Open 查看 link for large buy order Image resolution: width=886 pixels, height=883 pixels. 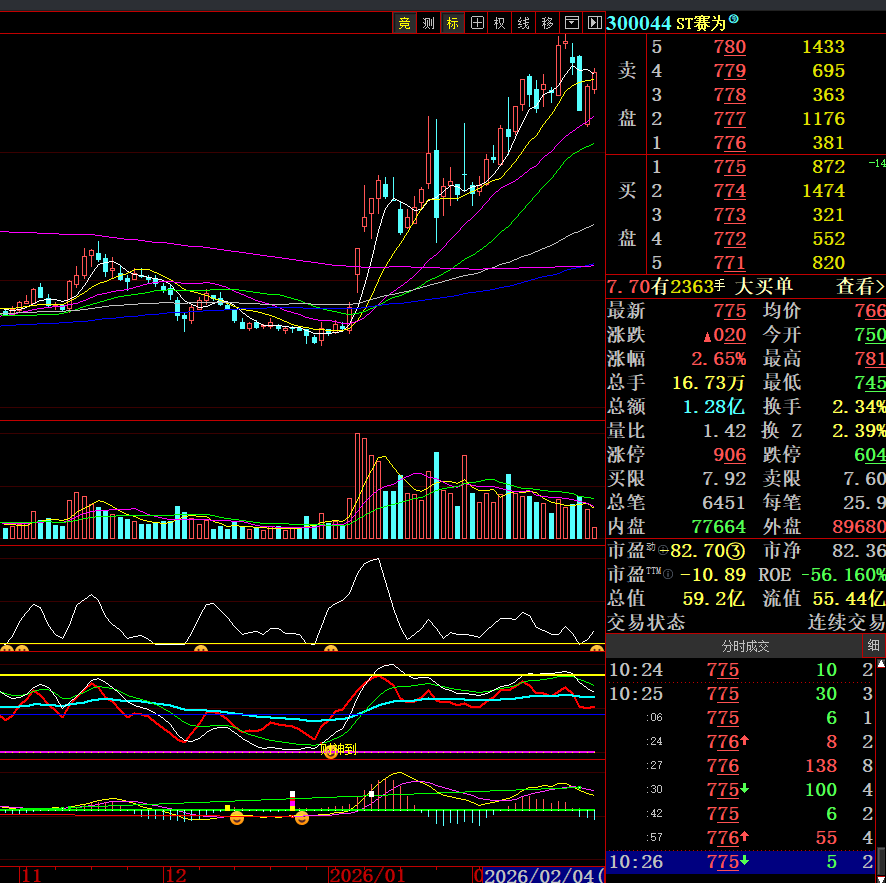(x=860, y=287)
